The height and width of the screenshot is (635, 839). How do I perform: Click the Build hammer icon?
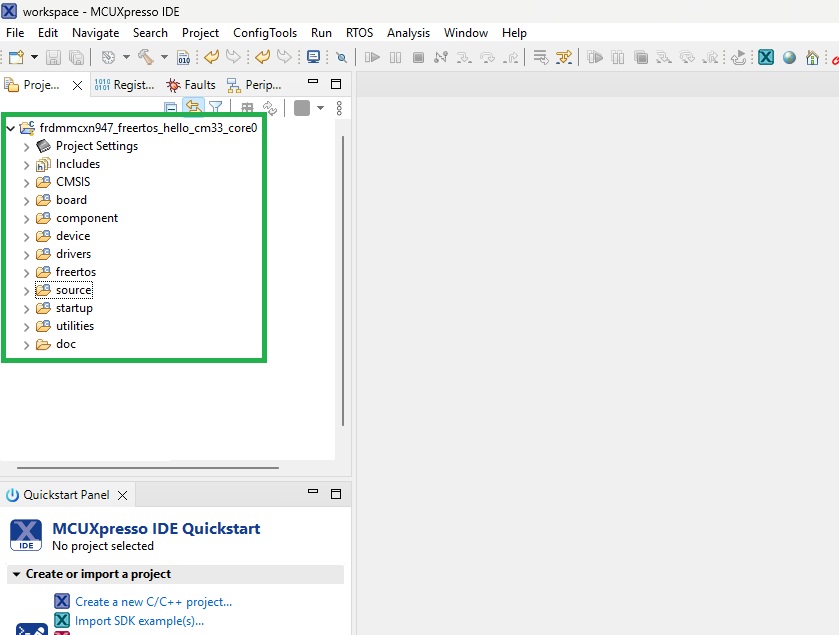(148, 57)
